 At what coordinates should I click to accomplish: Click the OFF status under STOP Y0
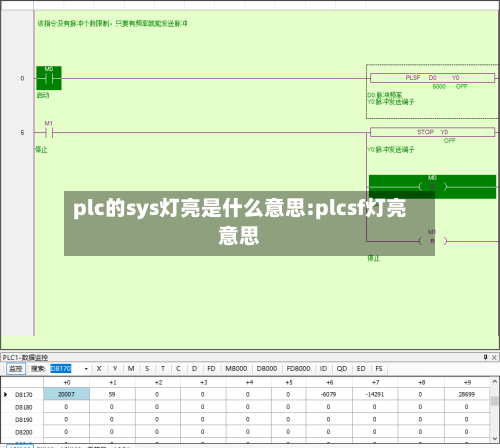click(449, 141)
